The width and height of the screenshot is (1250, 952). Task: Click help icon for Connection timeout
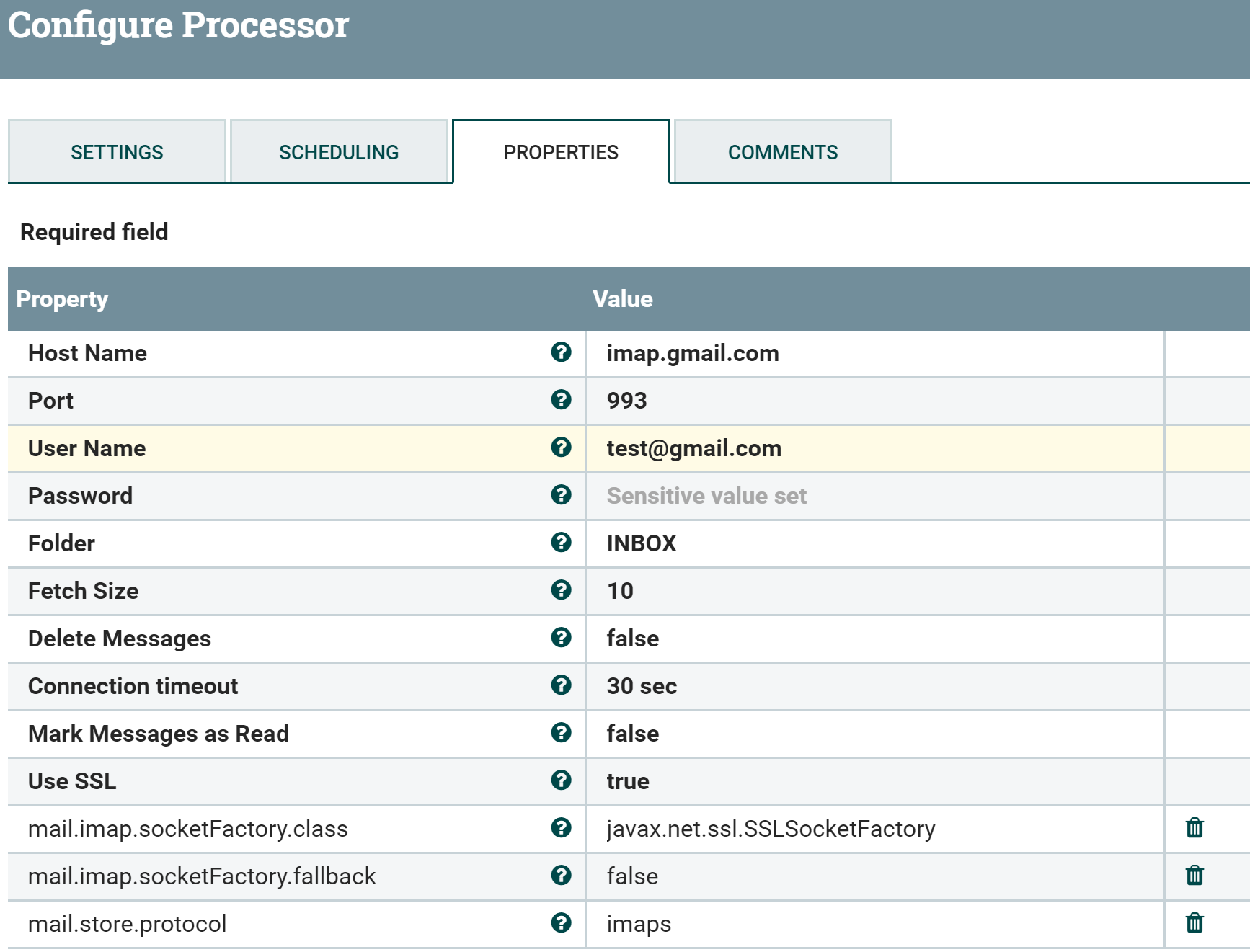(x=561, y=685)
